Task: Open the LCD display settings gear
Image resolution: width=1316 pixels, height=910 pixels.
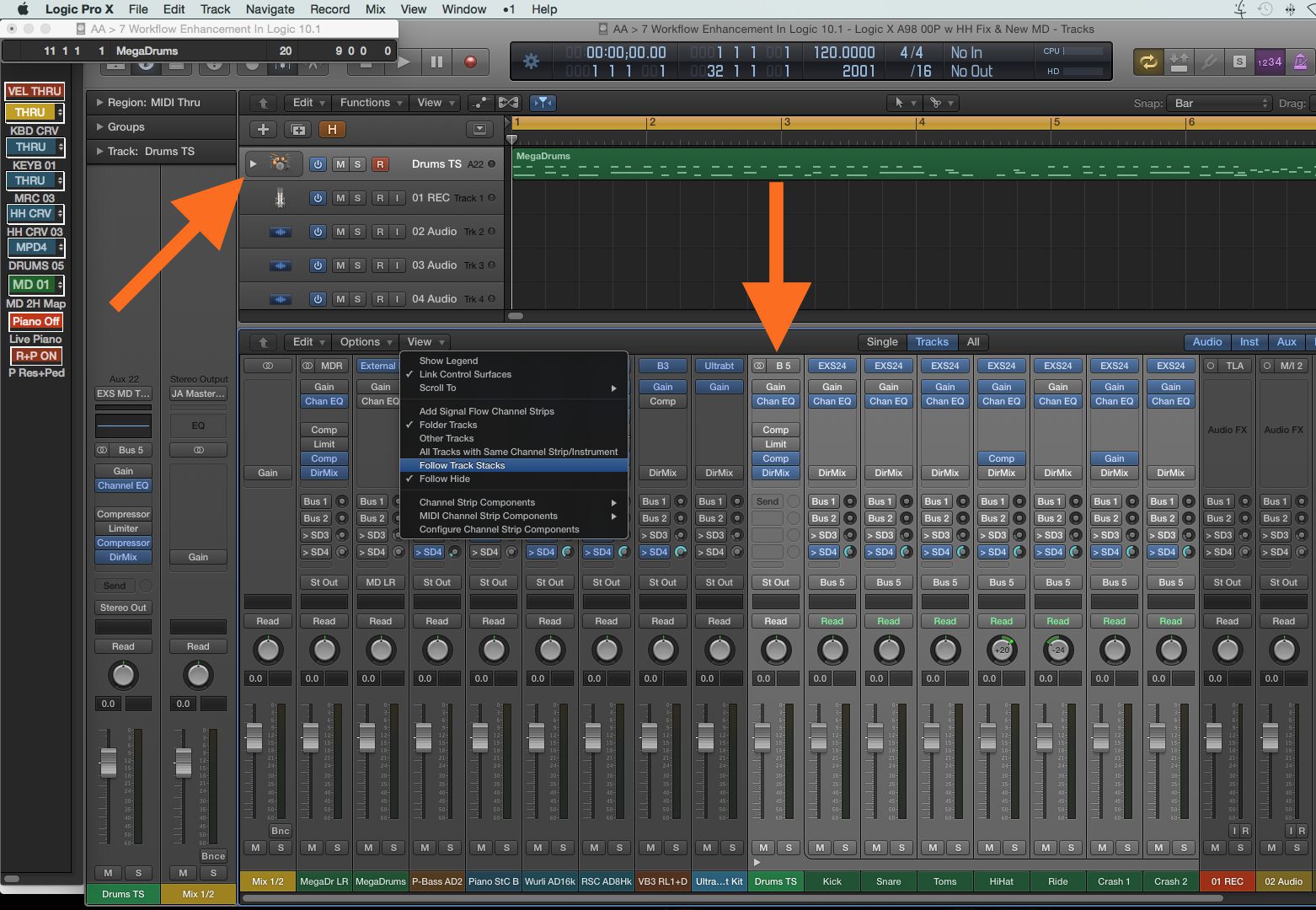Action: coord(532,62)
